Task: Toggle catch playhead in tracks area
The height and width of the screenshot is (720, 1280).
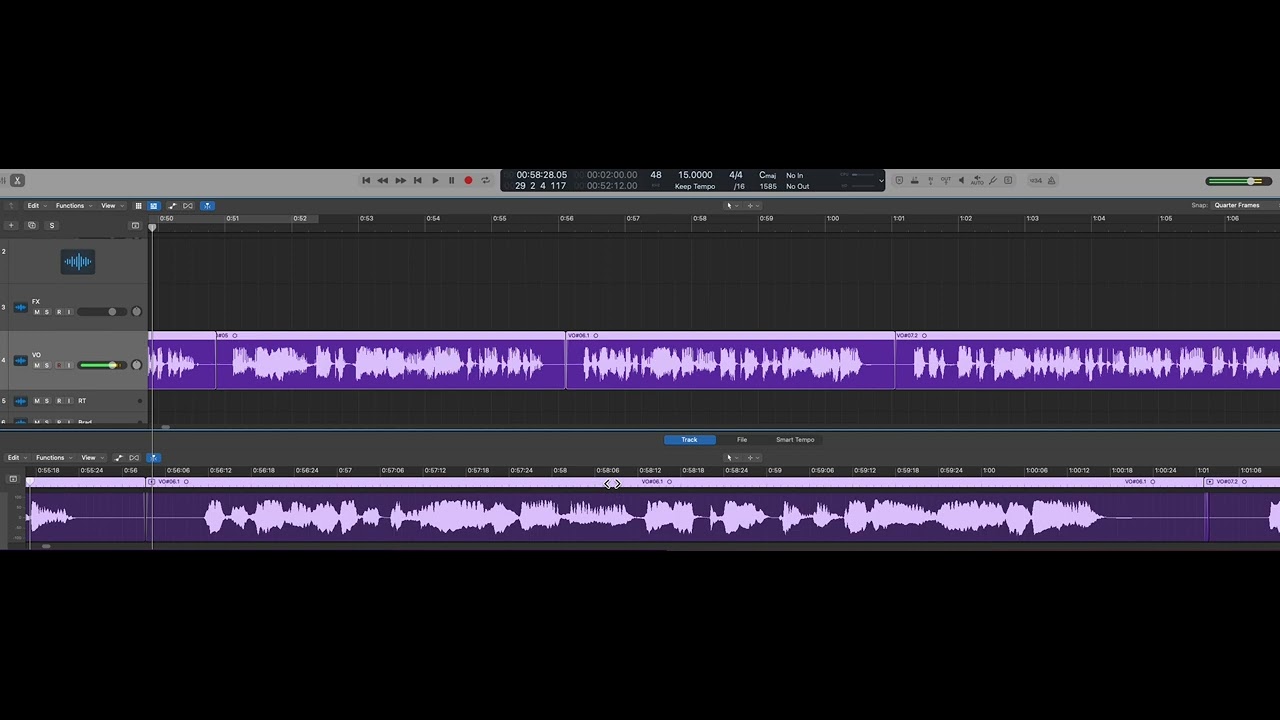Action: tap(207, 206)
